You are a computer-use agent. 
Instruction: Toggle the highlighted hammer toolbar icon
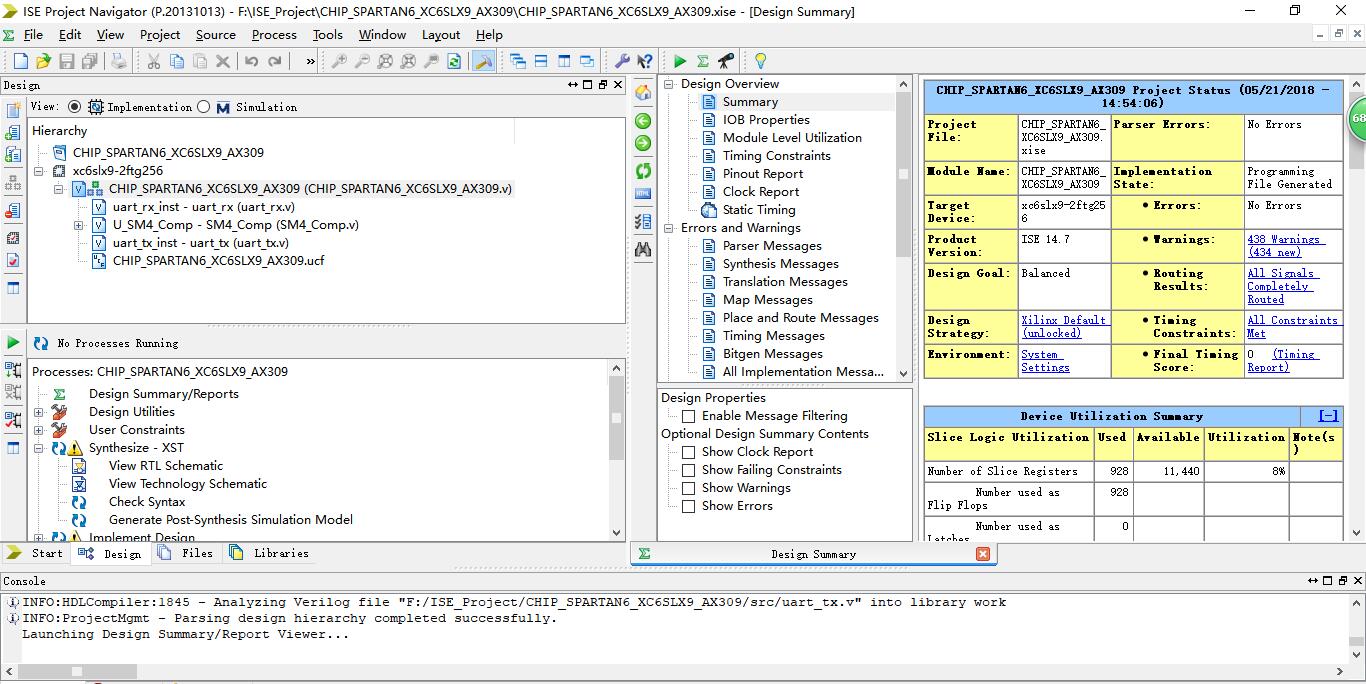pyautogui.click(x=483, y=61)
